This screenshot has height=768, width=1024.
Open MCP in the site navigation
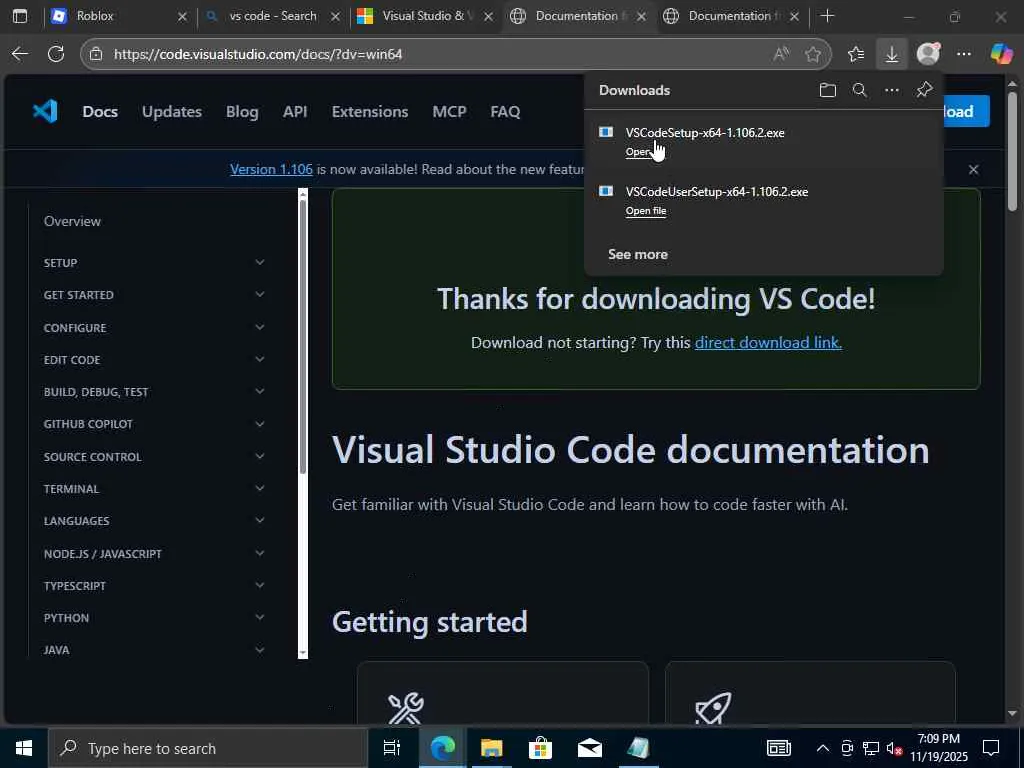(449, 112)
